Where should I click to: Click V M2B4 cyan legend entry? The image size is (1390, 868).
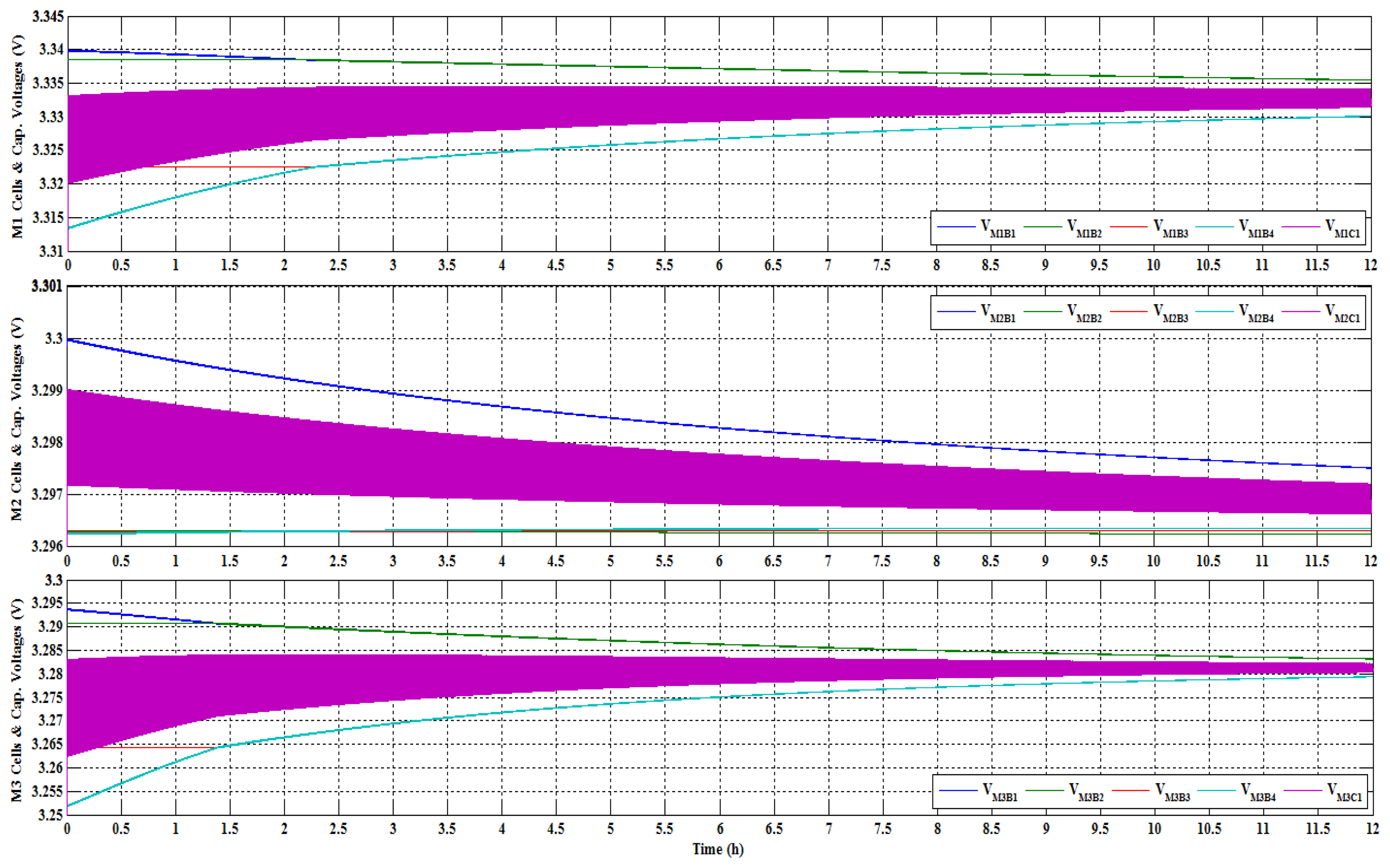(x=1256, y=313)
